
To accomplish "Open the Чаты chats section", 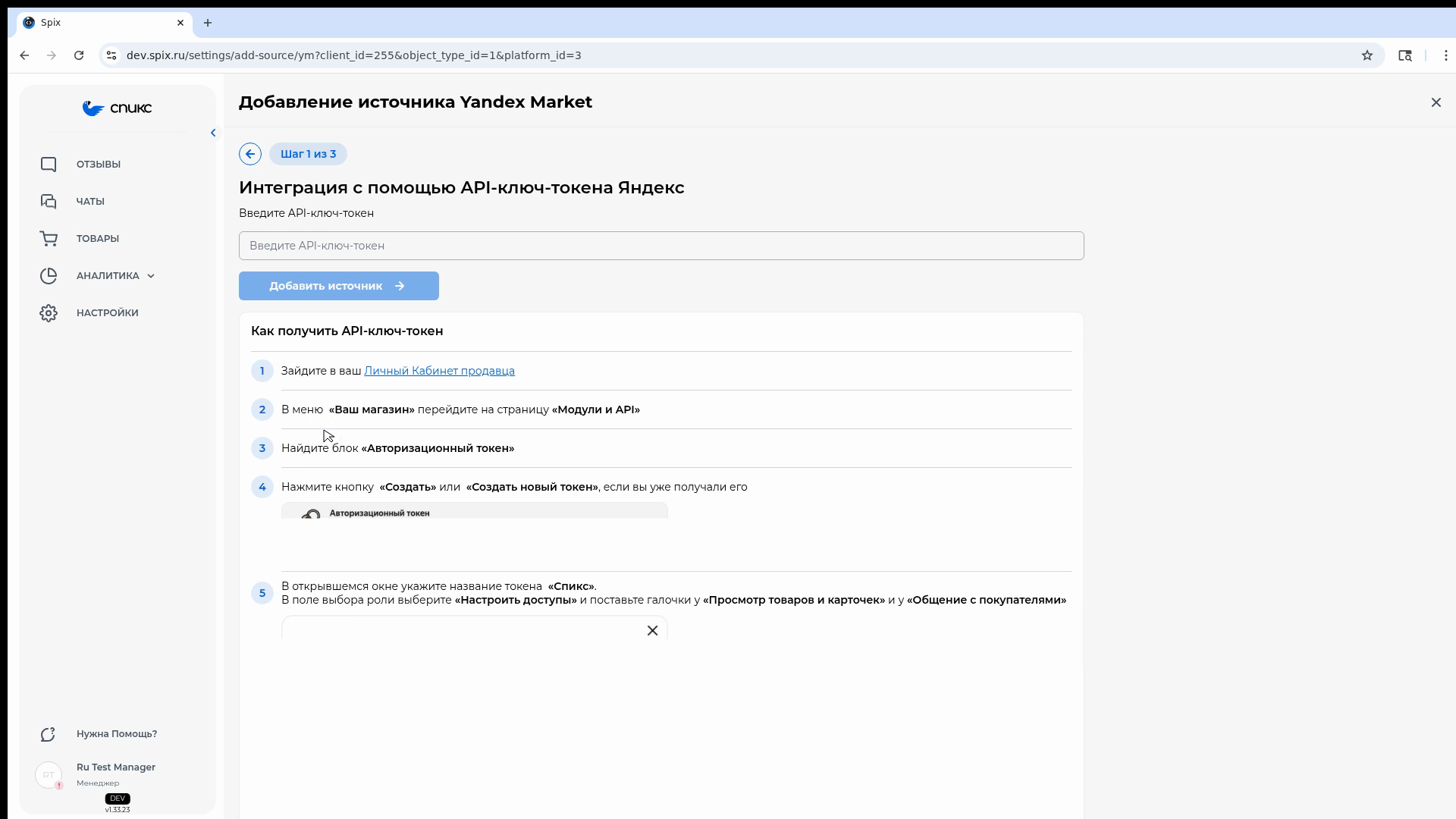I will (x=90, y=202).
